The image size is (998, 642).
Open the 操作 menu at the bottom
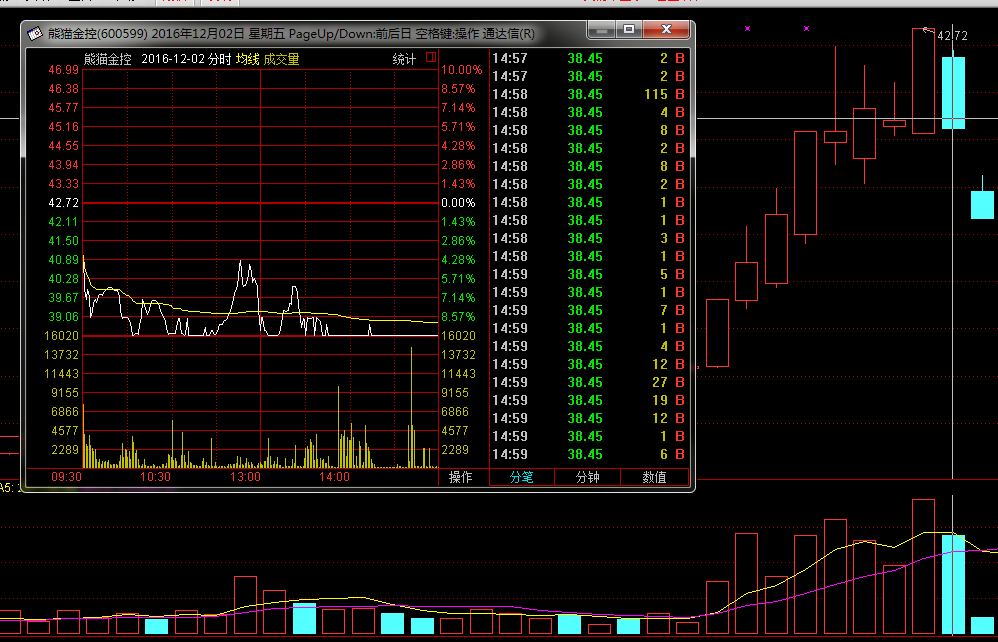(461, 478)
